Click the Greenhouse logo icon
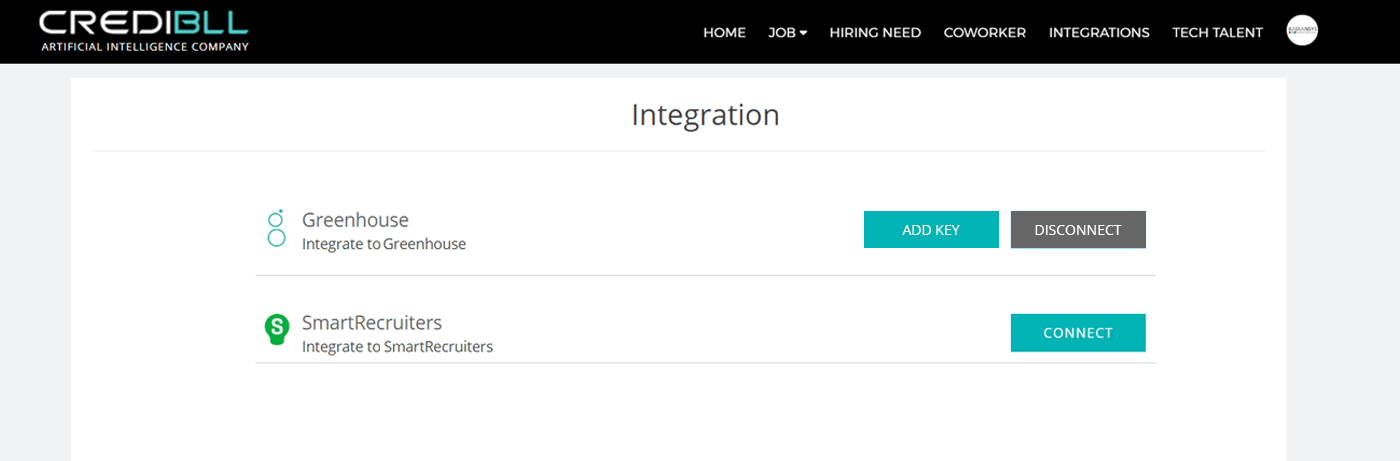Image resolution: width=1400 pixels, height=461 pixels. click(277, 229)
